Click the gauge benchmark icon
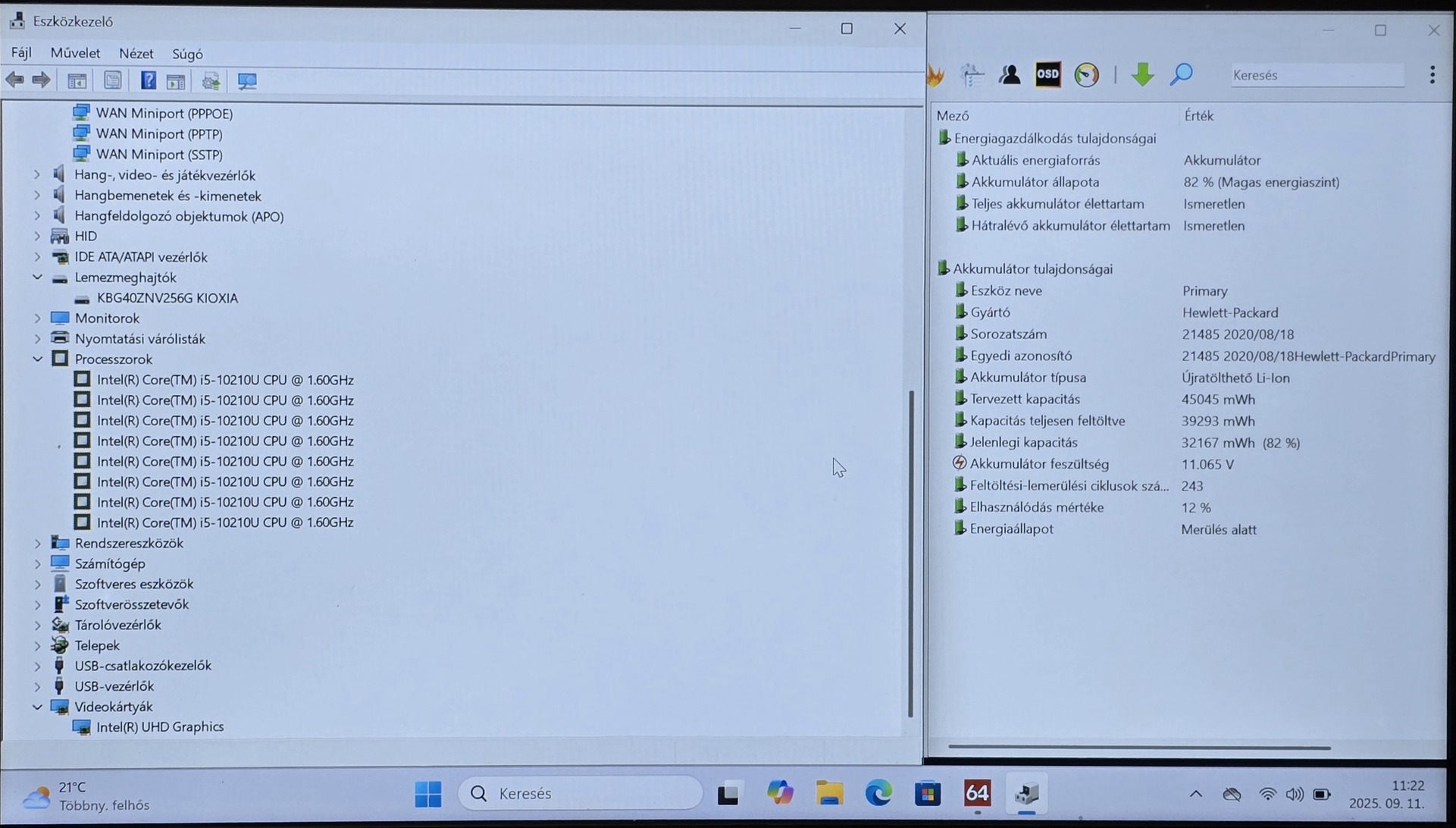 (x=1086, y=74)
